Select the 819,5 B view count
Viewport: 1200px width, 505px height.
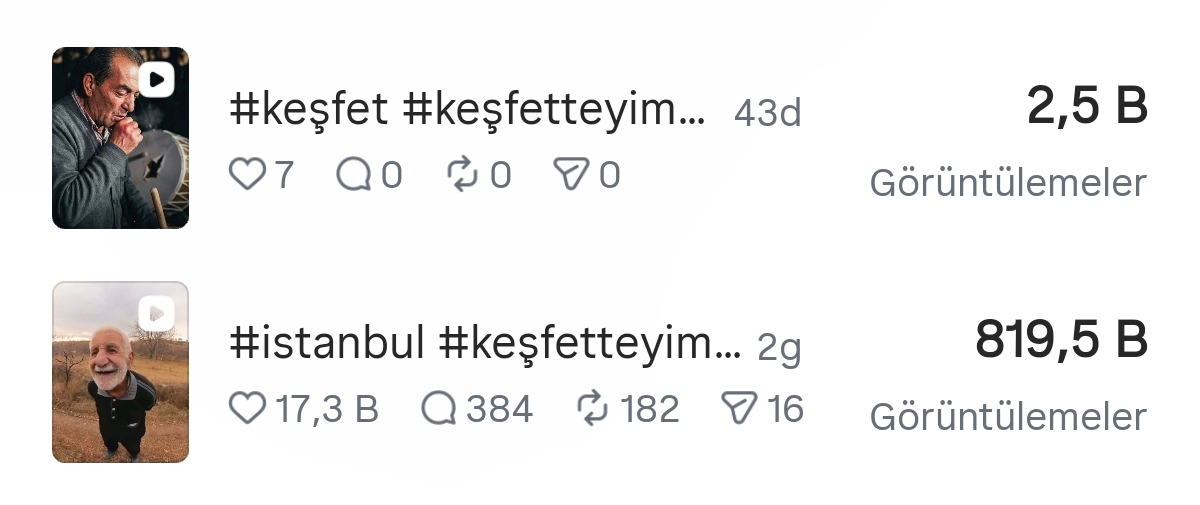1061,340
